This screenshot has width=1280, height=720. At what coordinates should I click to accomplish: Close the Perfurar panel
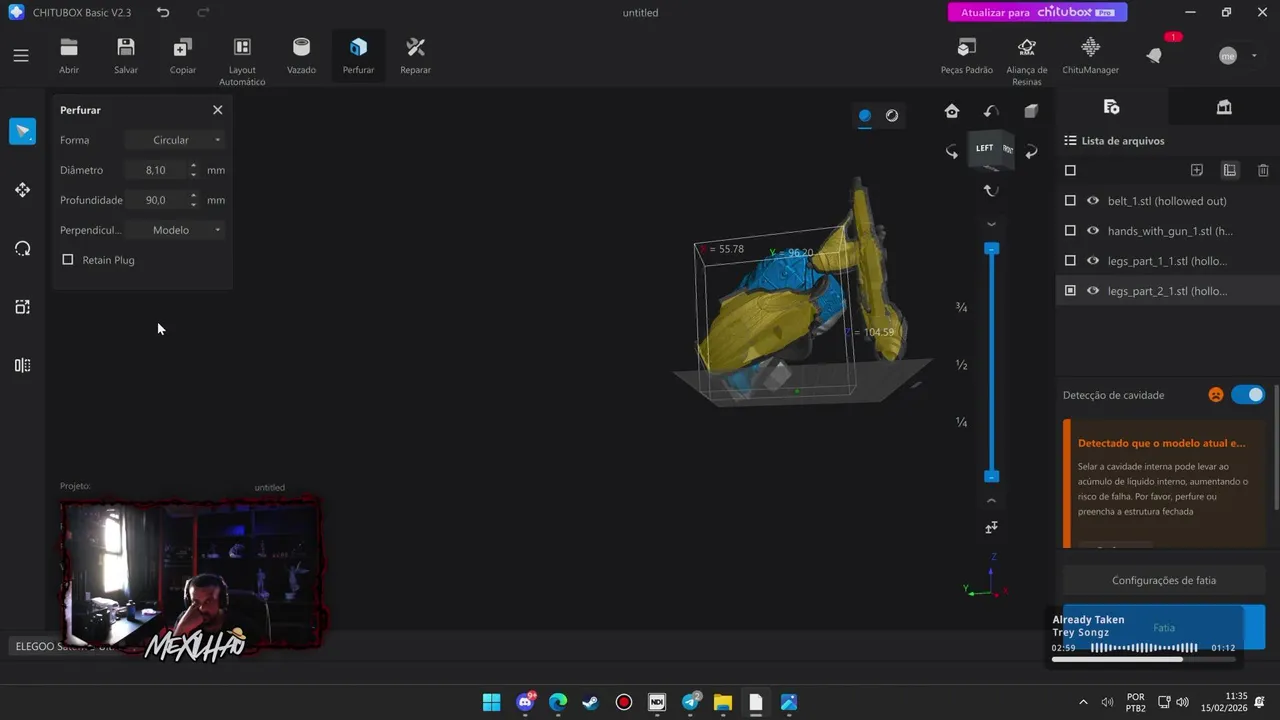(217, 110)
